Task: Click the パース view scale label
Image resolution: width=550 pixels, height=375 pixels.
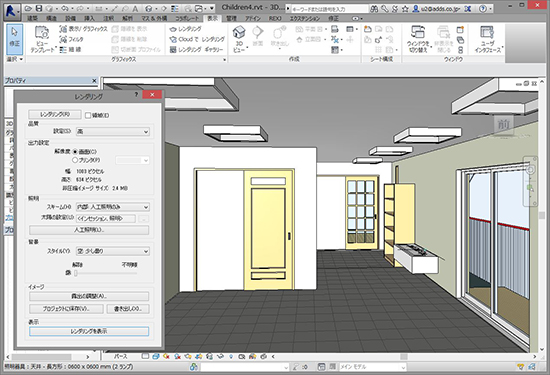Action: pos(120,356)
